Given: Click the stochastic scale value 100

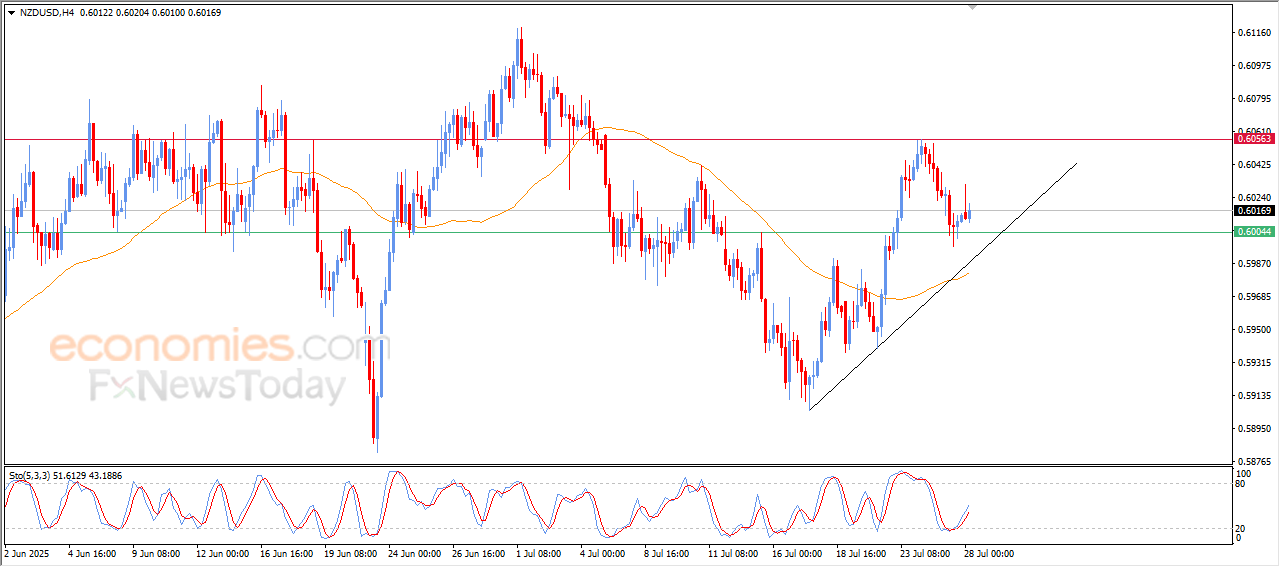Looking at the screenshot, I should [1245, 473].
